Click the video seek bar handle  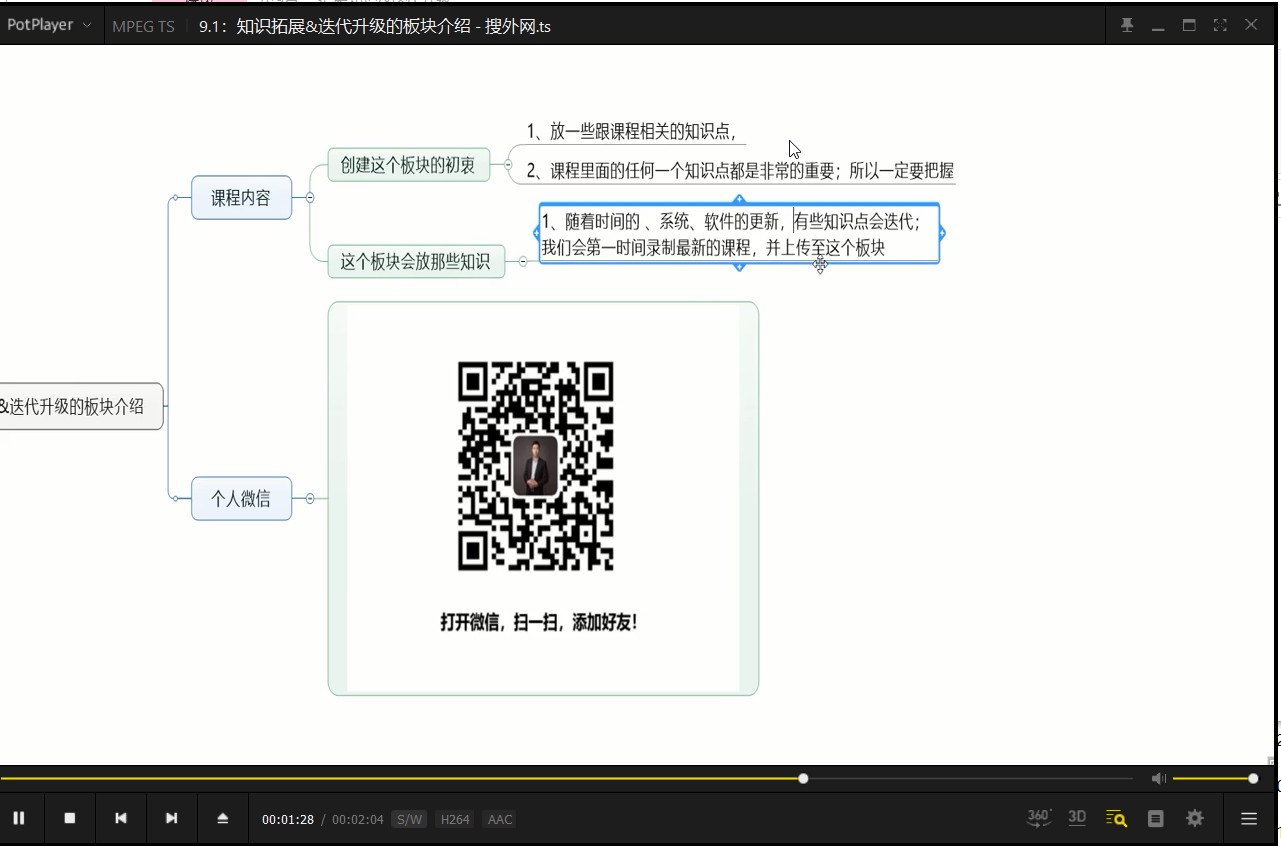click(803, 778)
